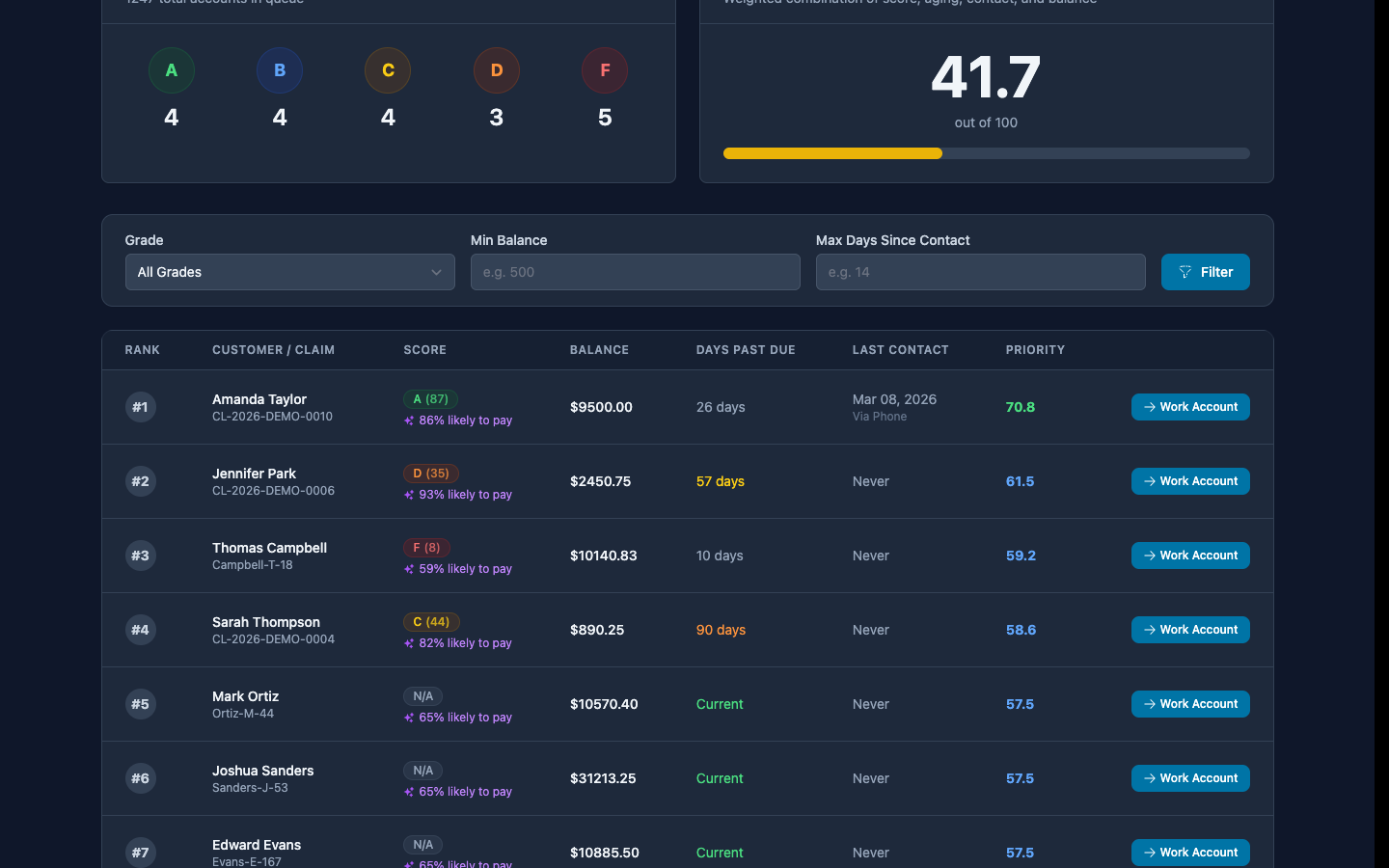
Task: Click the Max Days Since Contact input field
Action: [980, 272]
